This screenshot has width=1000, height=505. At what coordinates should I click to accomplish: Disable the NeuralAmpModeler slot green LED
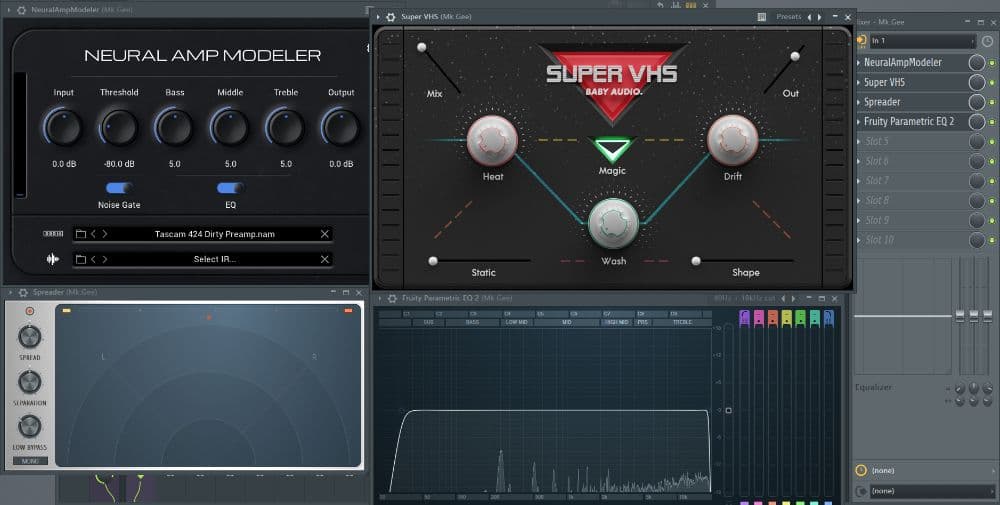(x=992, y=63)
